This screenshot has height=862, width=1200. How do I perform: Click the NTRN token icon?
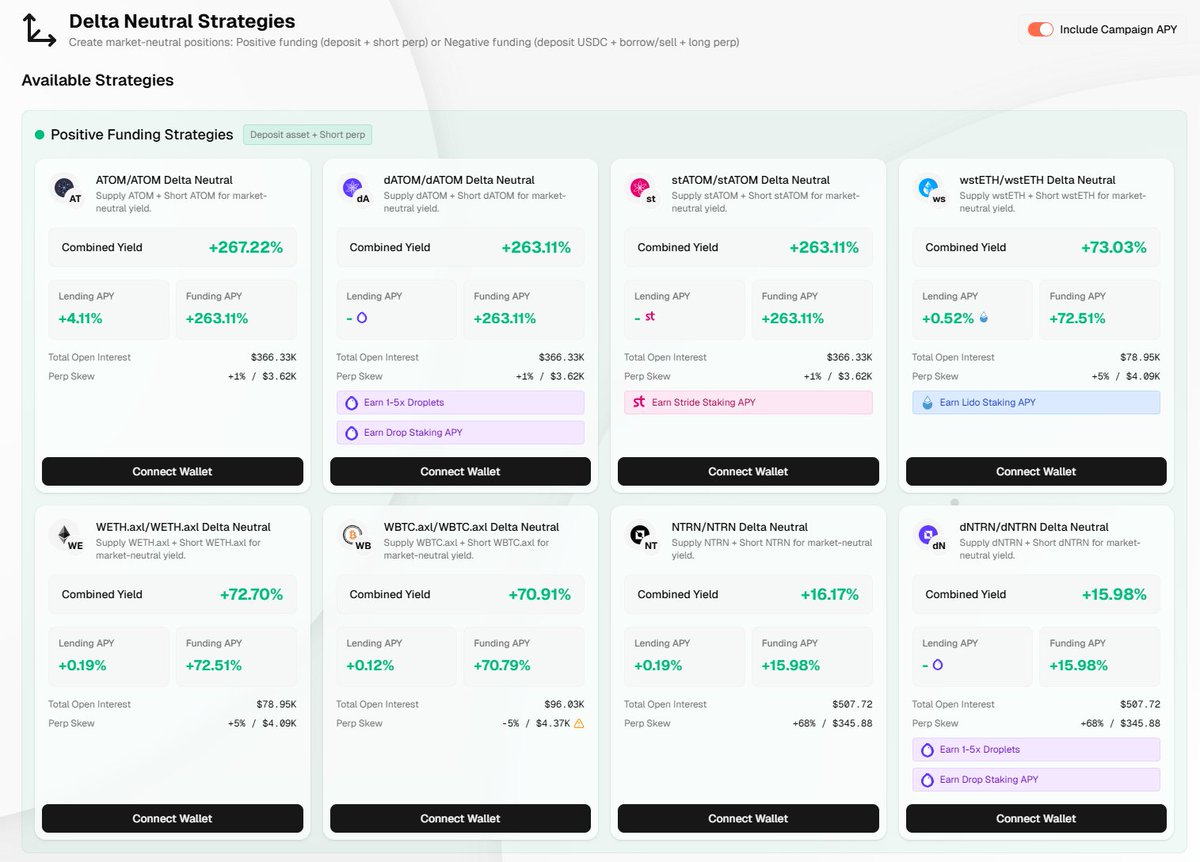[x=640, y=535]
